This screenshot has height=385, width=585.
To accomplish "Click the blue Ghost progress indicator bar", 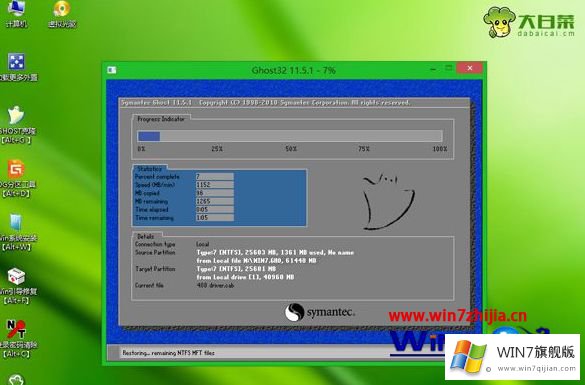I will point(148,136).
